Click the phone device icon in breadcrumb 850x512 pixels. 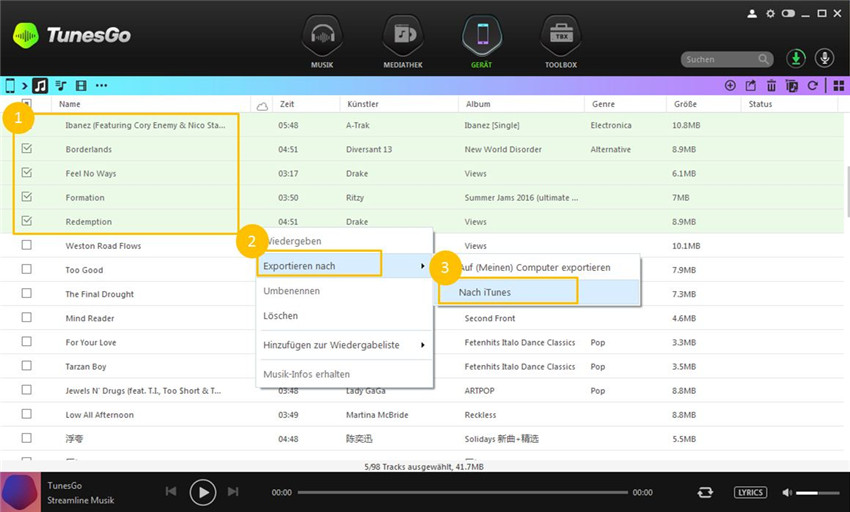(x=10, y=85)
